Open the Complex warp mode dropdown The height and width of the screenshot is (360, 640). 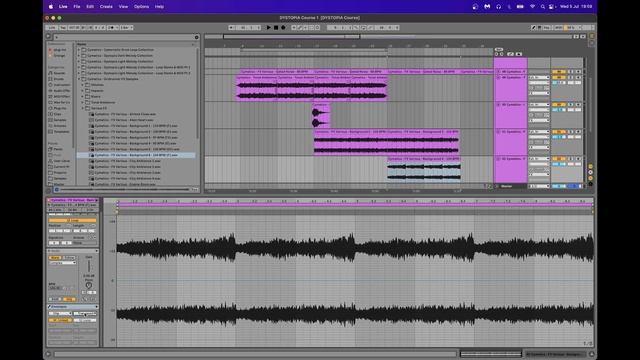(62, 263)
